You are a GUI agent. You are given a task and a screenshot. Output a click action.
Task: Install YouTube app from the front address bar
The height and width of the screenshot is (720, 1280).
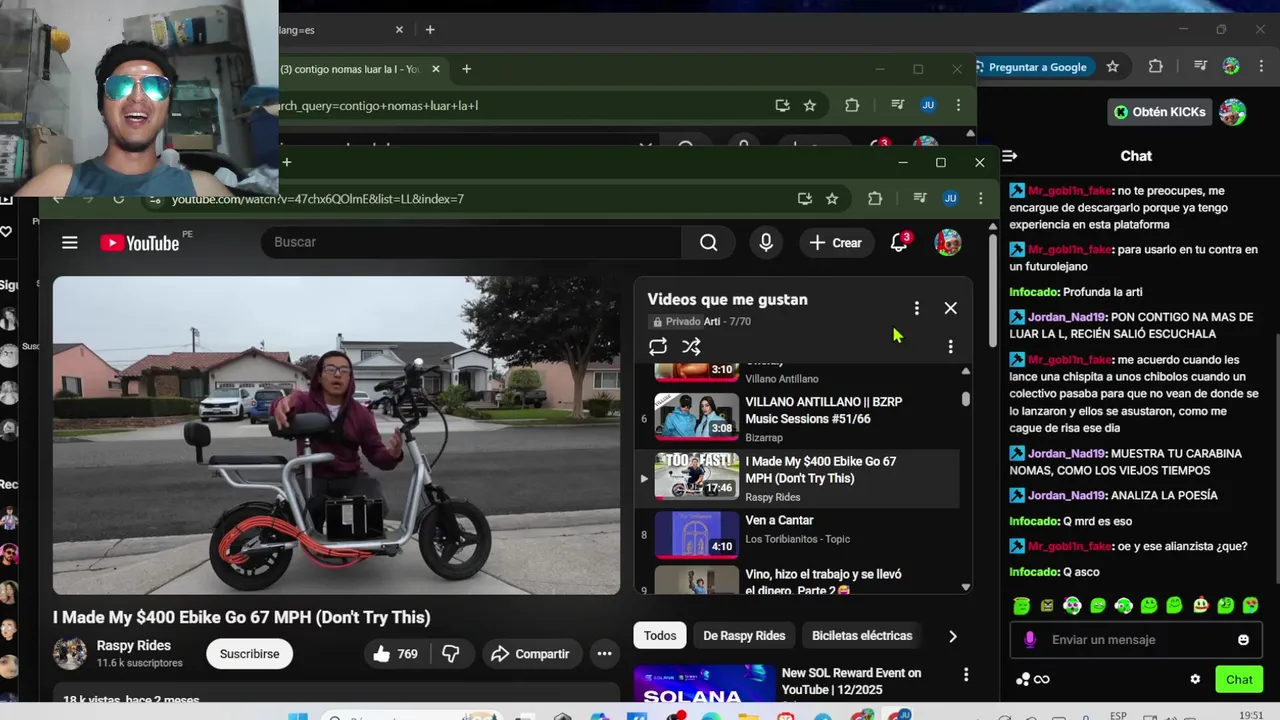pos(804,198)
